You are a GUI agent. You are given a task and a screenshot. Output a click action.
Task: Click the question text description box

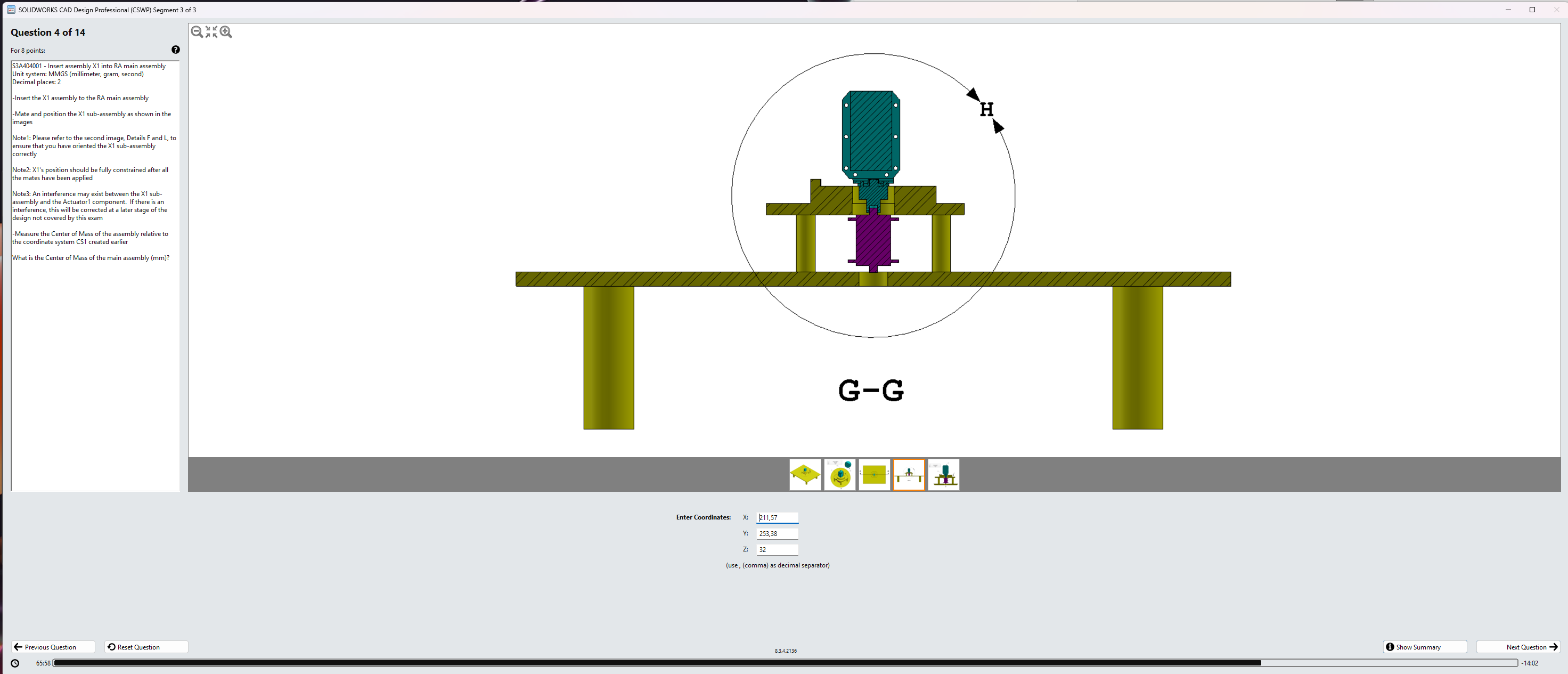(x=95, y=275)
